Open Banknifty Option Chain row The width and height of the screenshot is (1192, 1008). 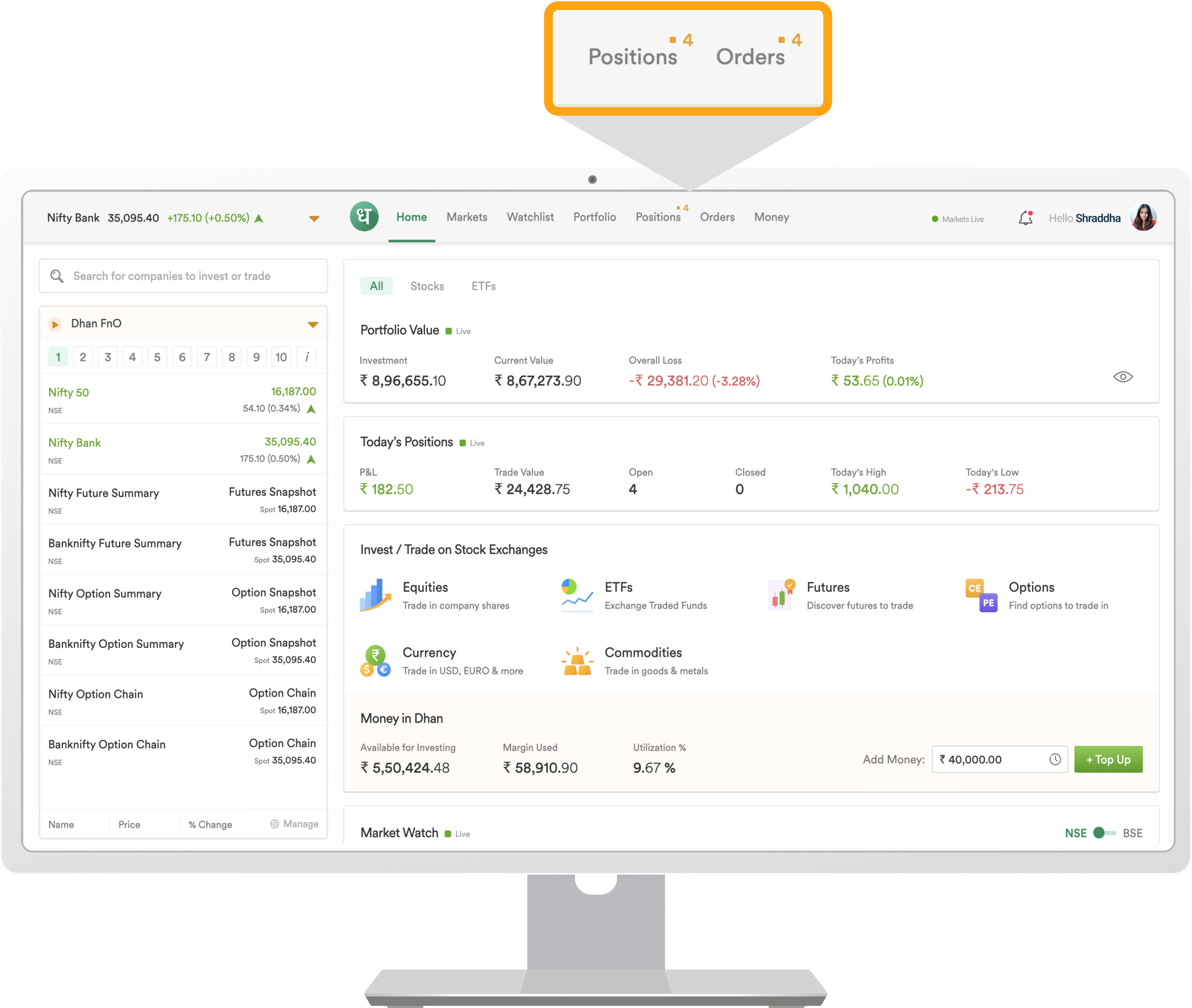(x=184, y=751)
